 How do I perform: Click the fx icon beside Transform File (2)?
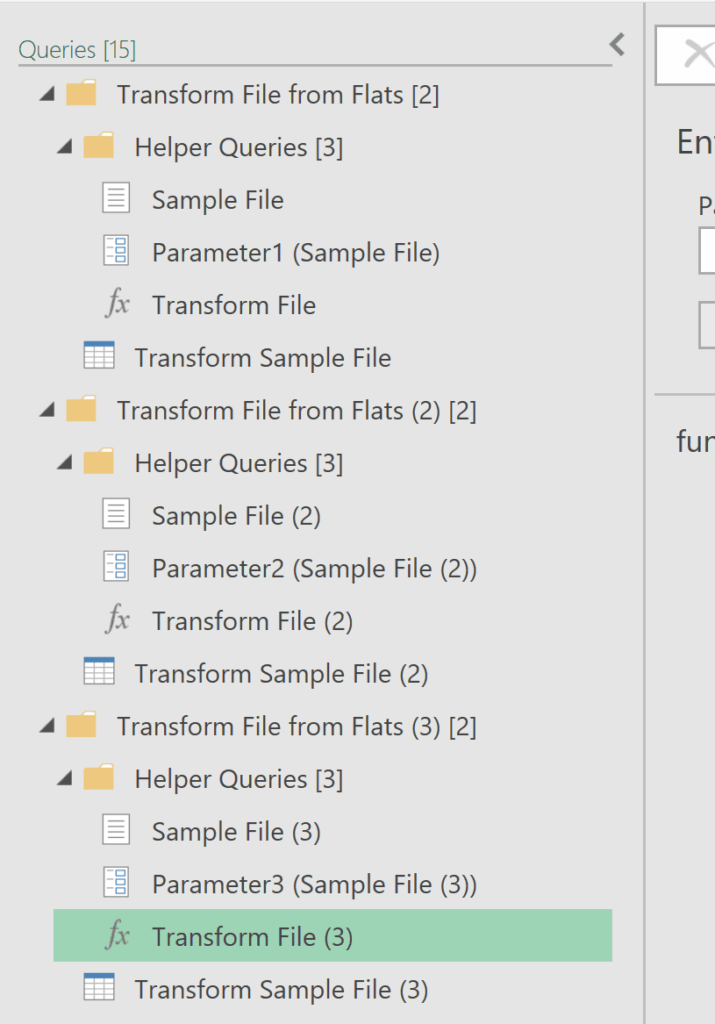[117, 620]
